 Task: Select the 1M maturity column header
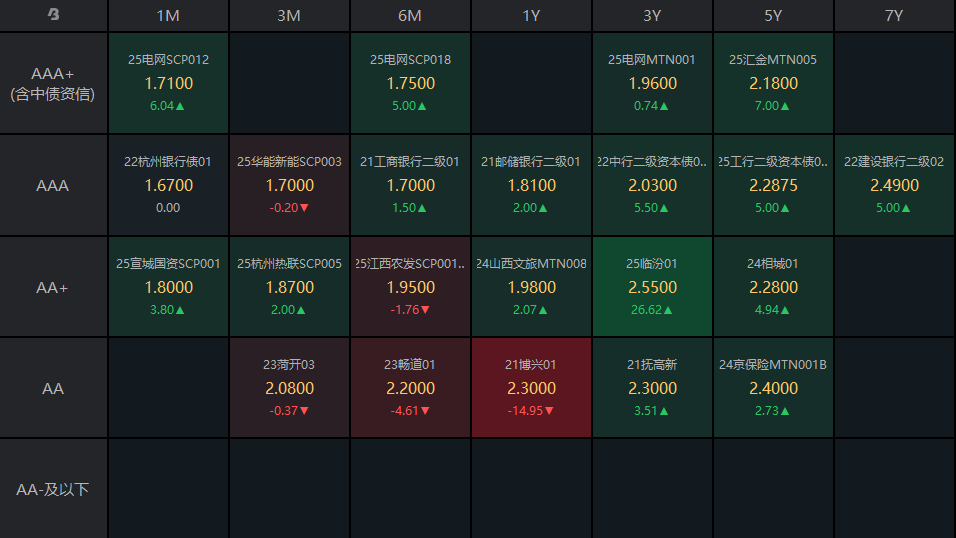(168, 15)
